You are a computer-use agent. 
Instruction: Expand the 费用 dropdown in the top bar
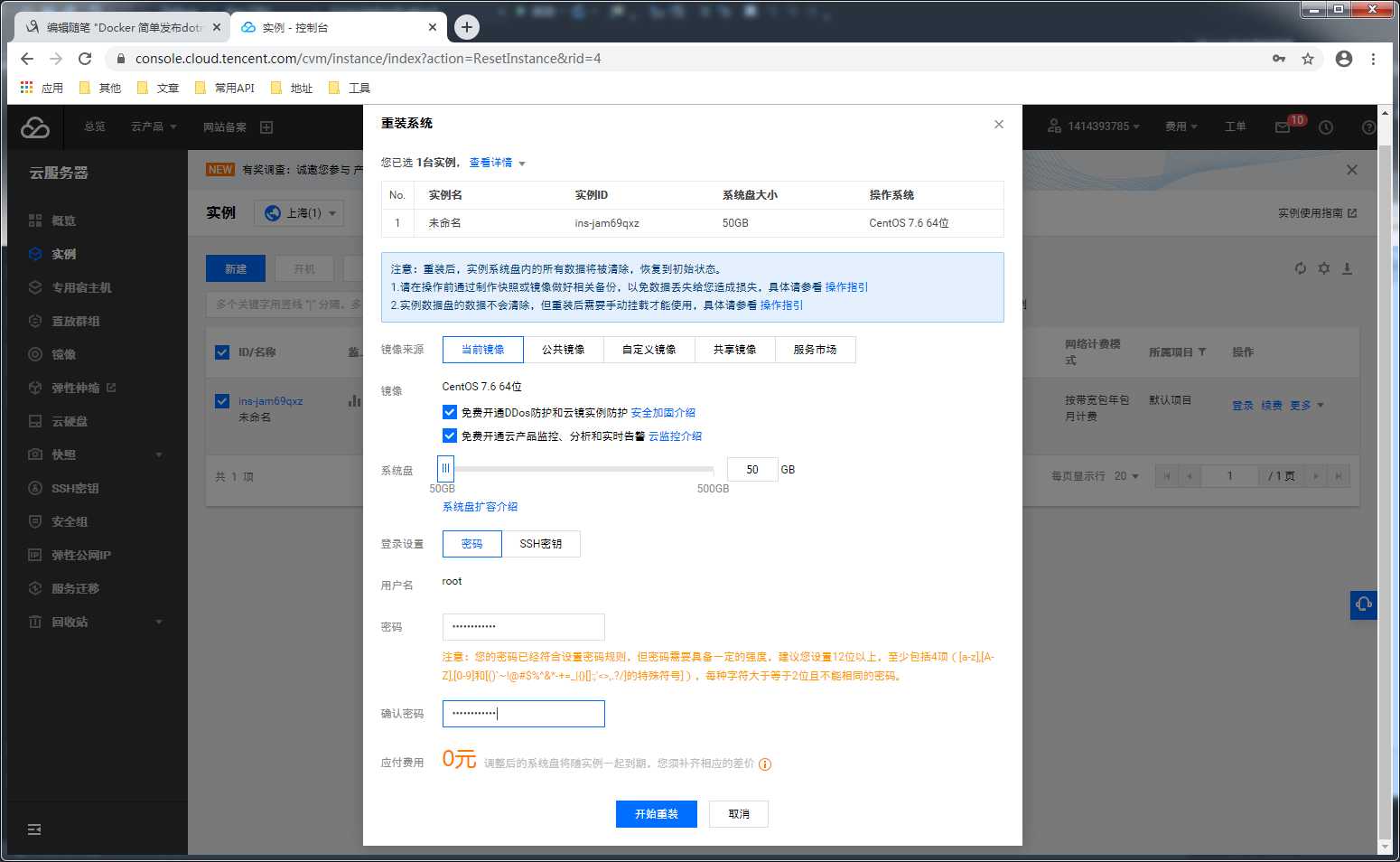coord(1181,126)
